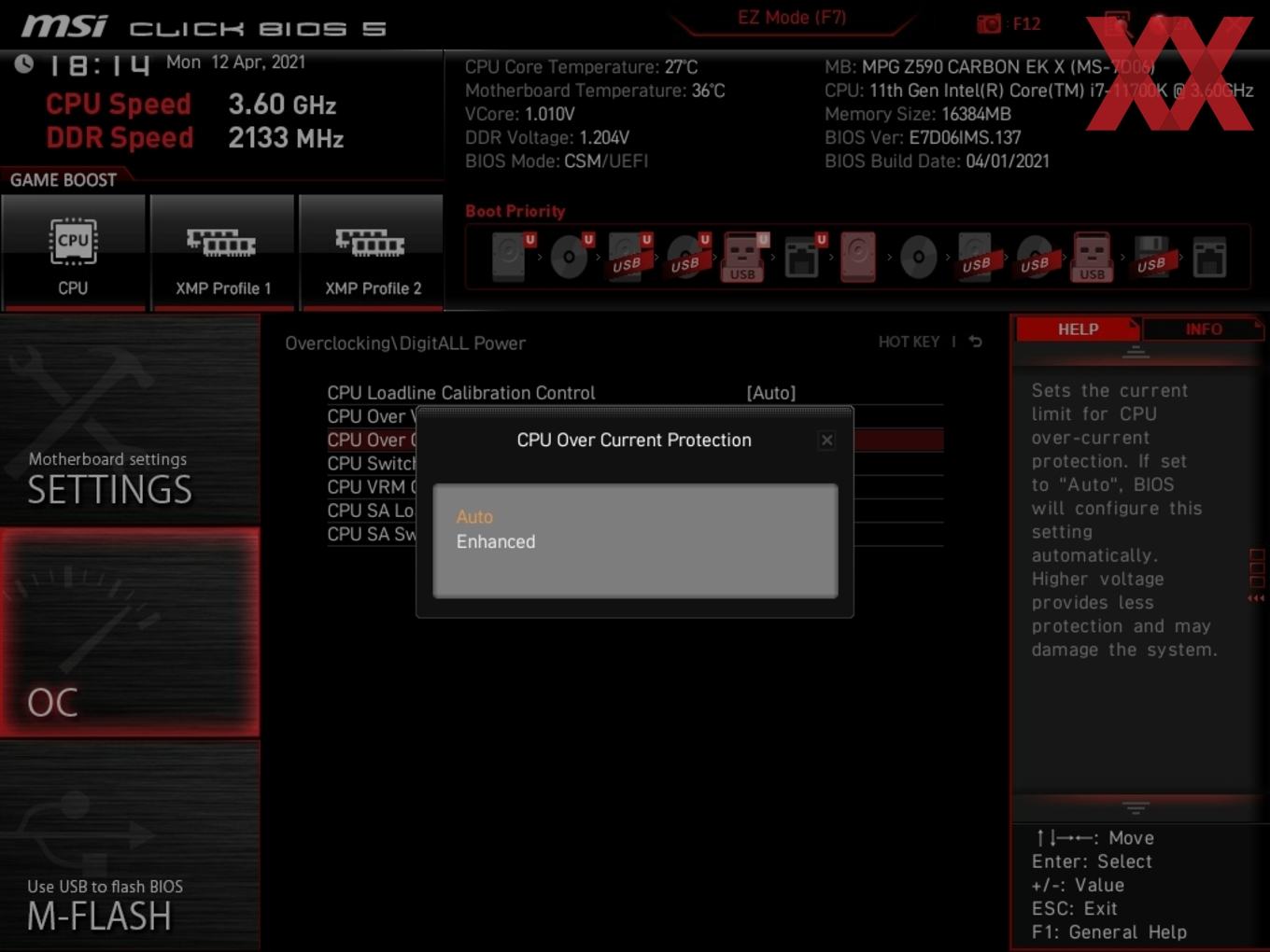
Task: Enable the CPU Game Boost button
Action: point(73,250)
